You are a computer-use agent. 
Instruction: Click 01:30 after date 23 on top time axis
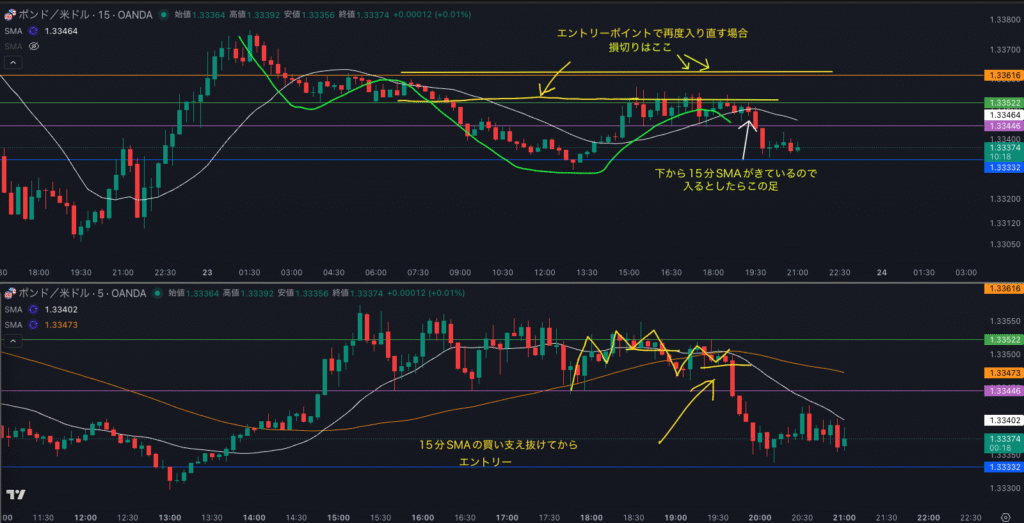click(x=249, y=272)
